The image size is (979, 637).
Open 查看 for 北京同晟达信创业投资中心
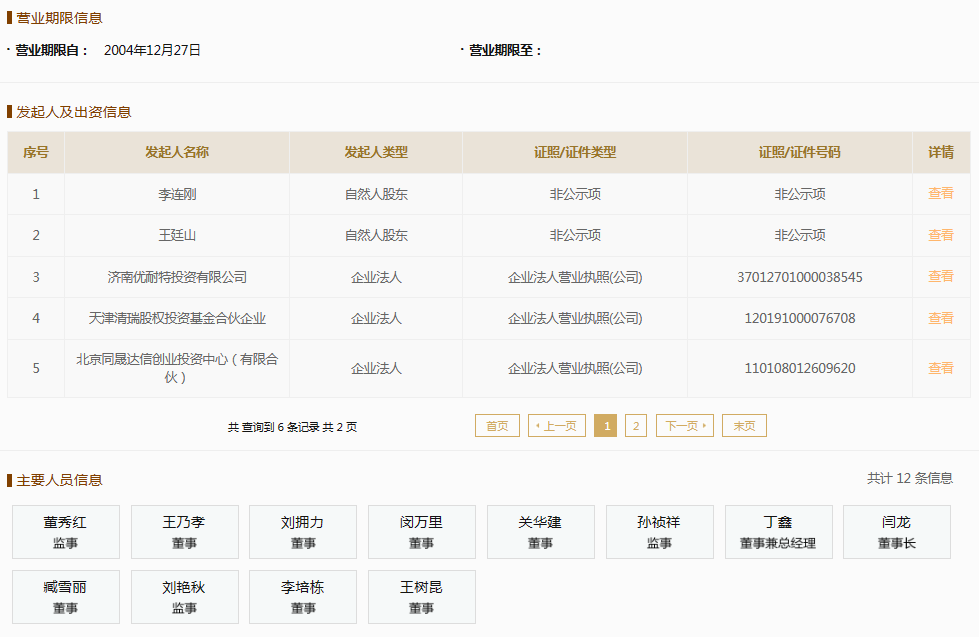(x=940, y=368)
